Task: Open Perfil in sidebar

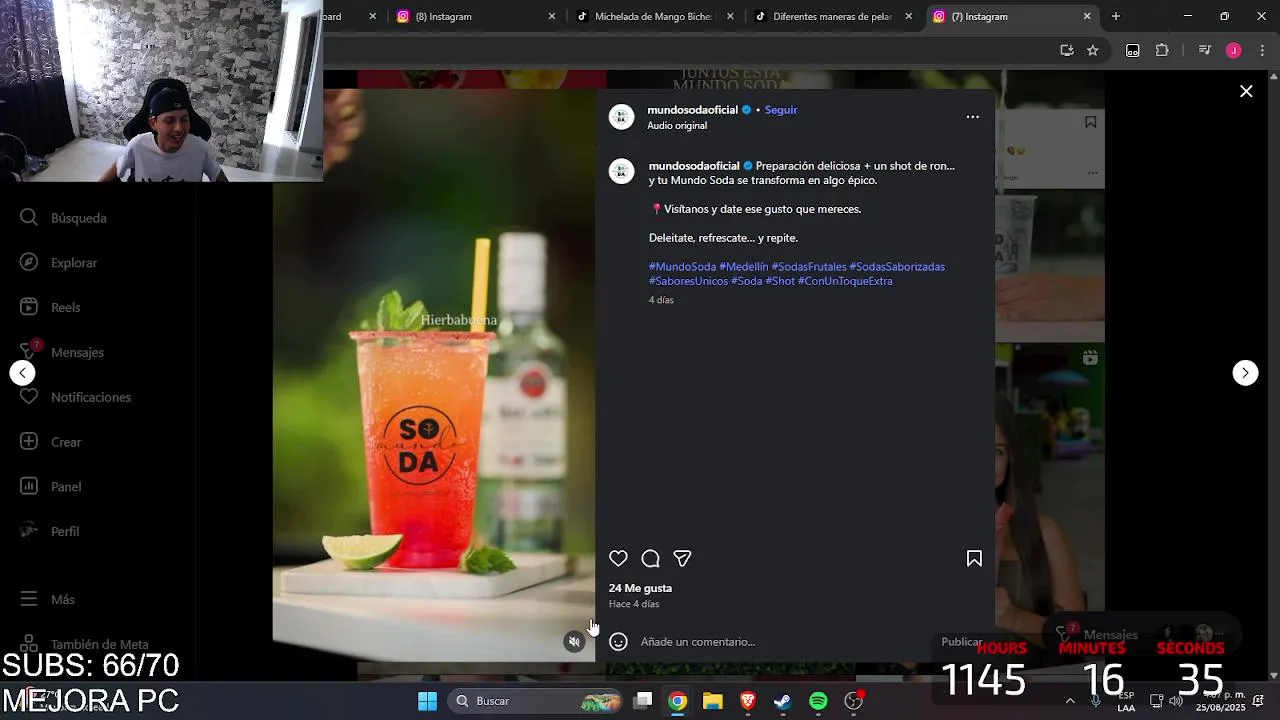Action: pyautogui.click(x=50, y=531)
